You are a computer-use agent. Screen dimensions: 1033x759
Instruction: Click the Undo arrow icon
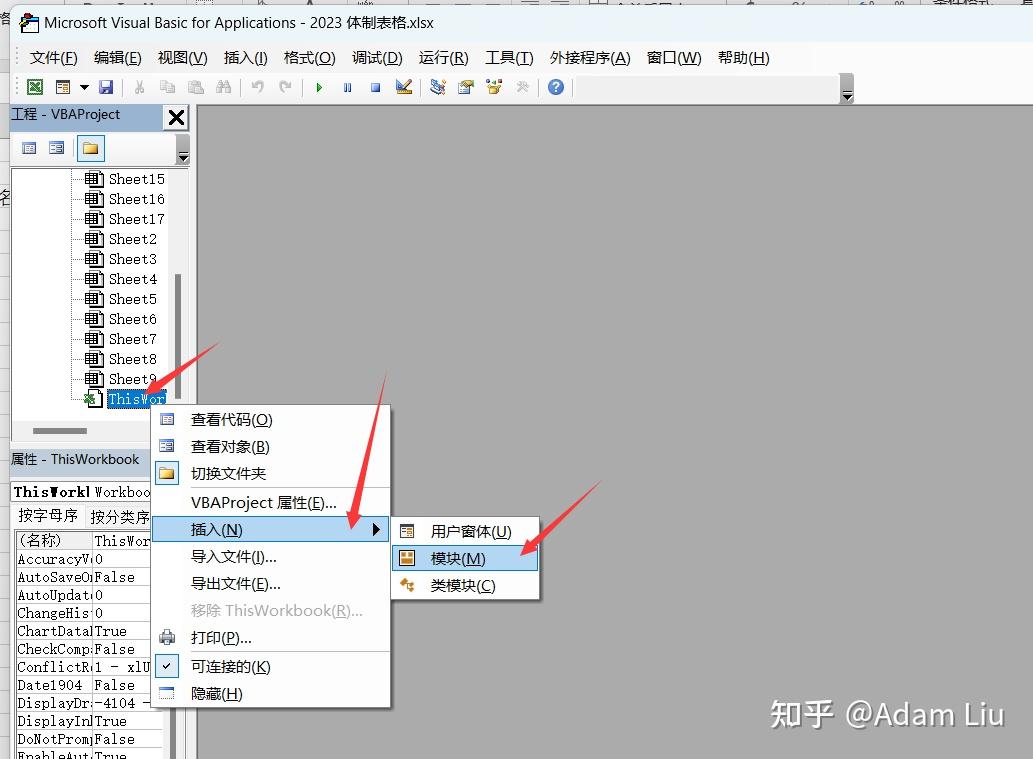[x=258, y=87]
